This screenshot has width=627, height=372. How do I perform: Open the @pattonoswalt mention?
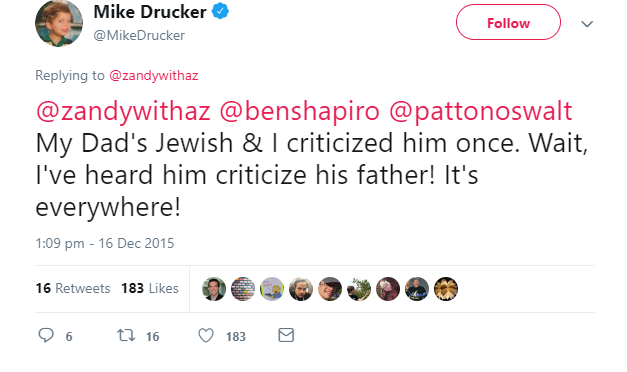pyautogui.click(x=480, y=111)
